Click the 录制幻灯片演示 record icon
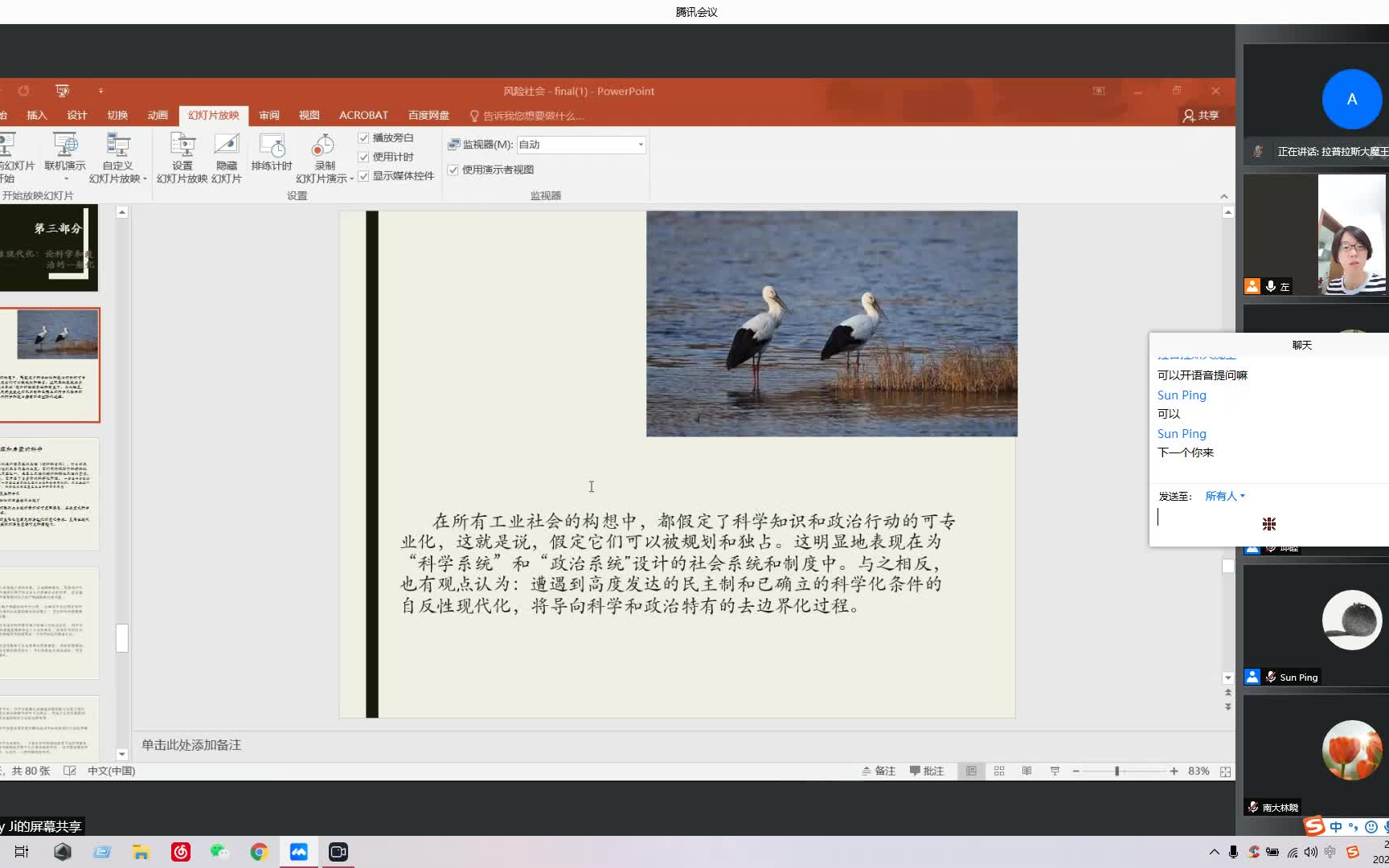 [323, 145]
